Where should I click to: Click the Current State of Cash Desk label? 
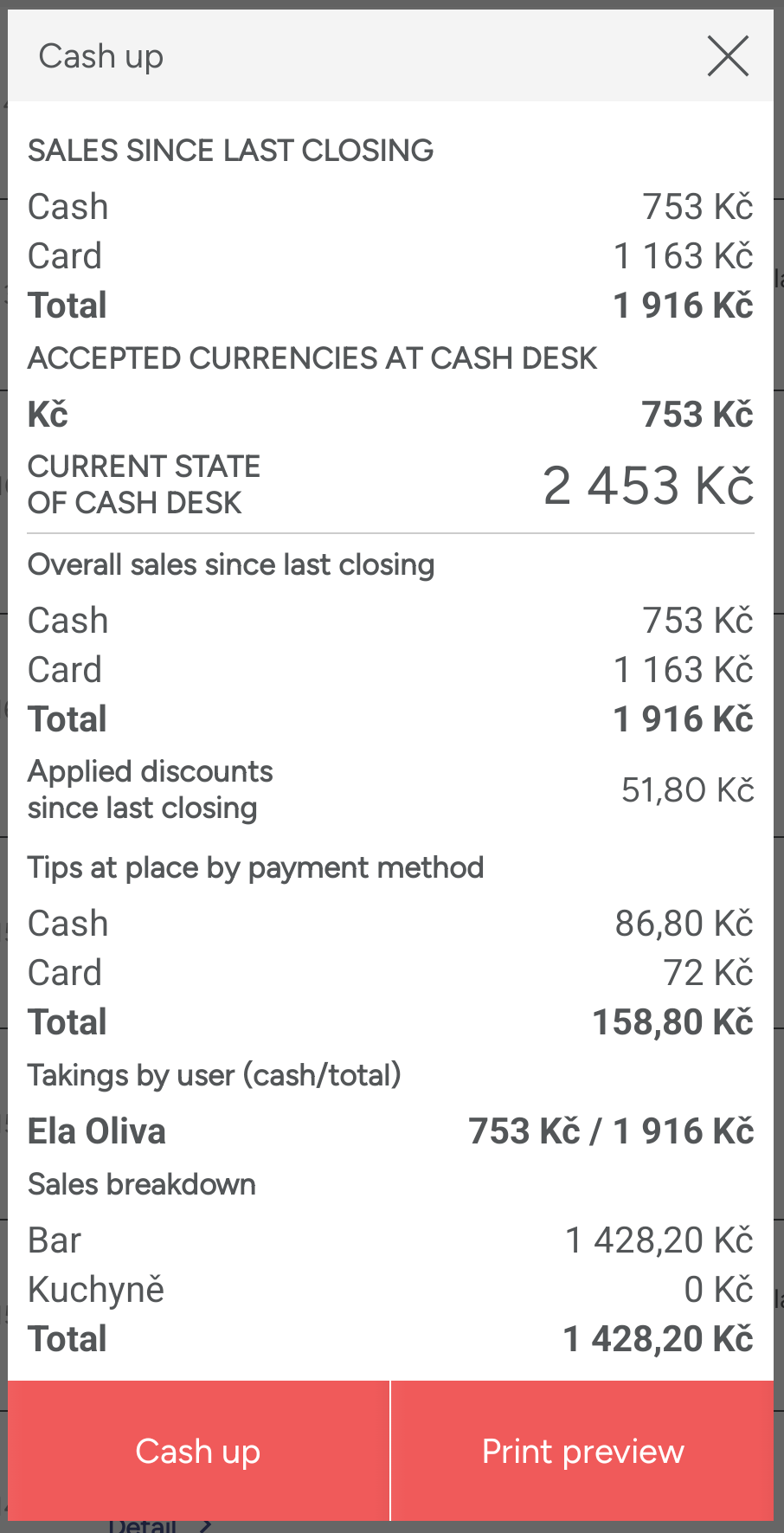[x=144, y=485]
